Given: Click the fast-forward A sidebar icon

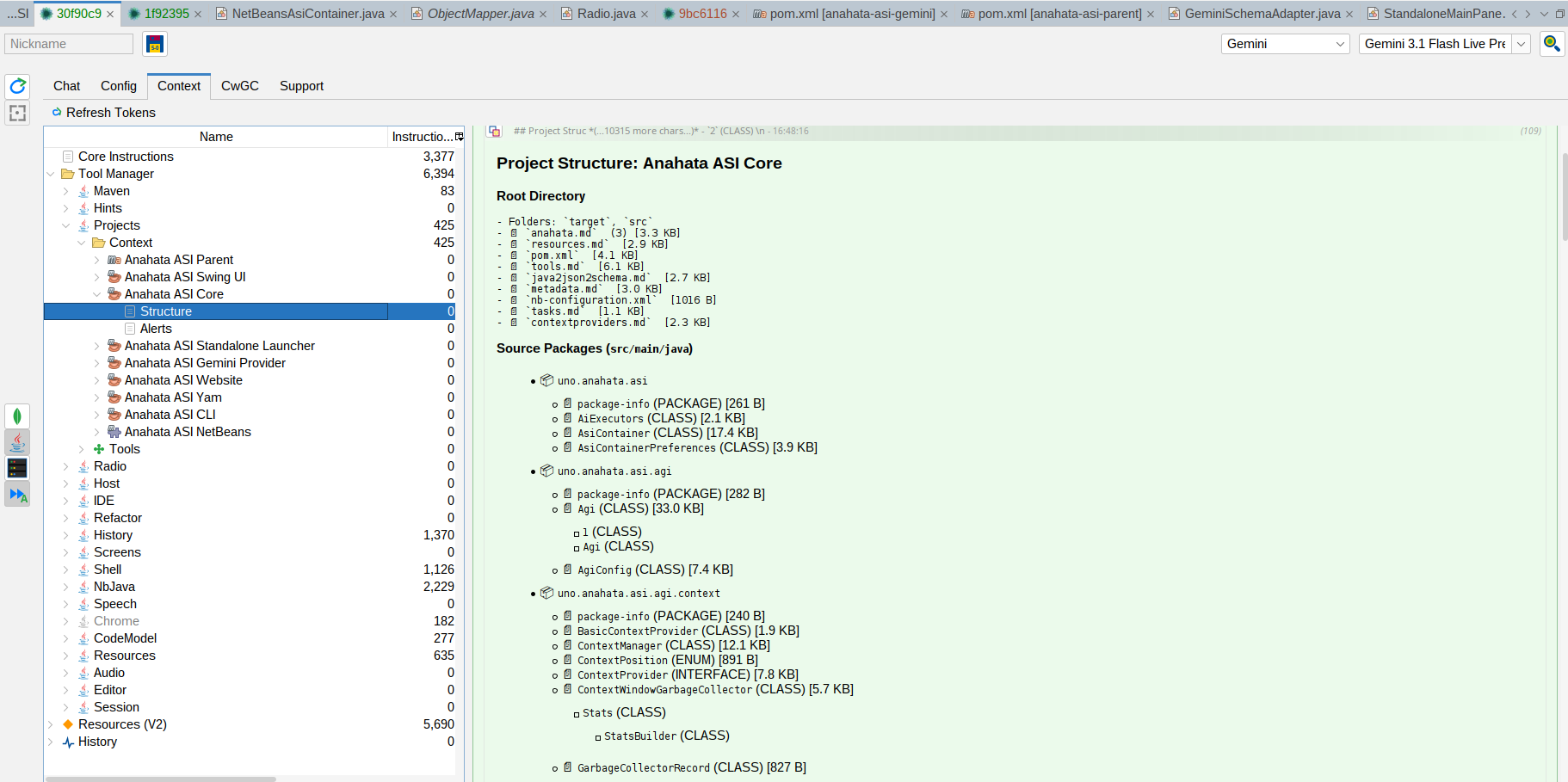Looking at the screenshot, I should (17, 495).
